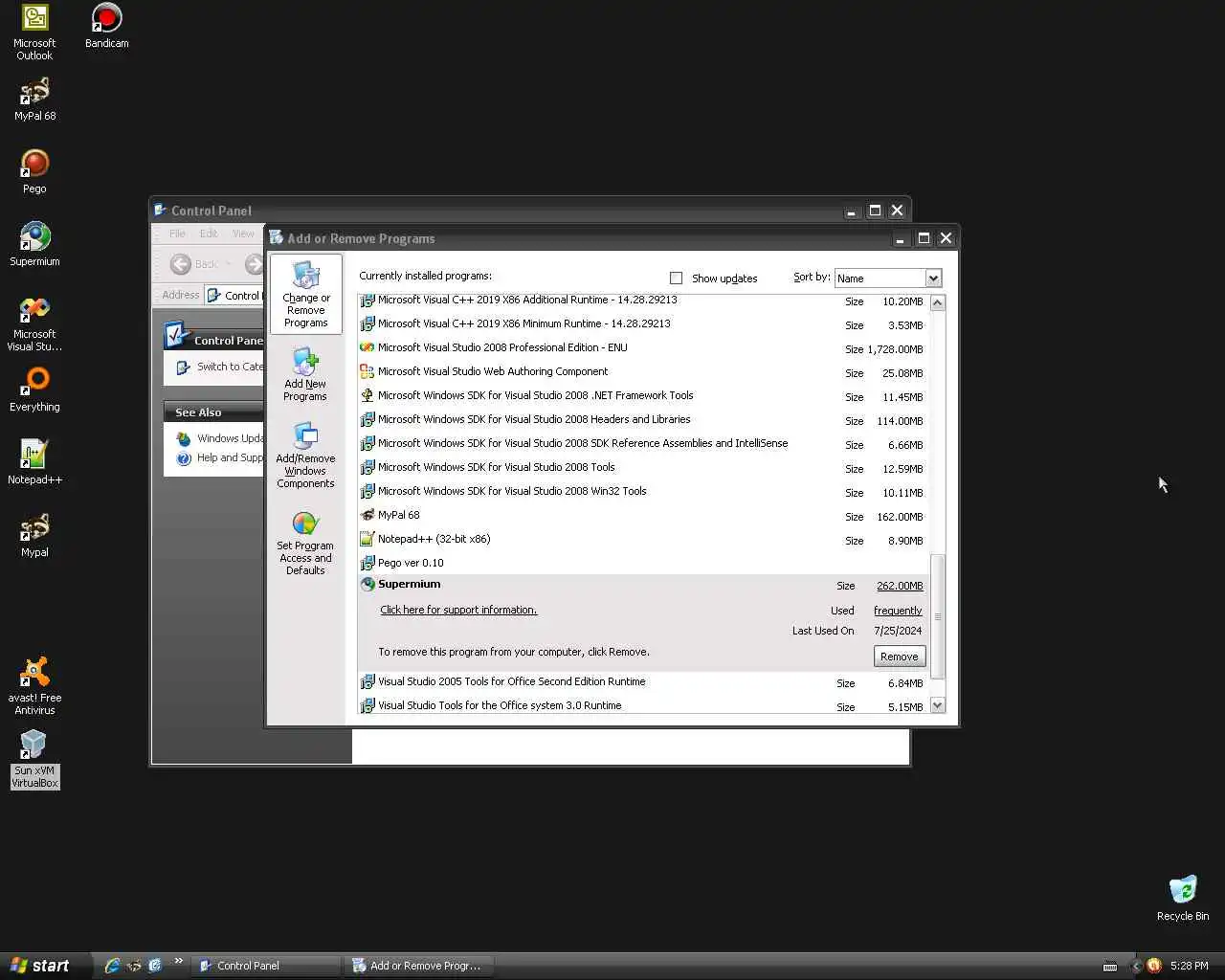Open MyPal 68 desktop shortcut
The image size is (1225, 980).
[34, 99]
